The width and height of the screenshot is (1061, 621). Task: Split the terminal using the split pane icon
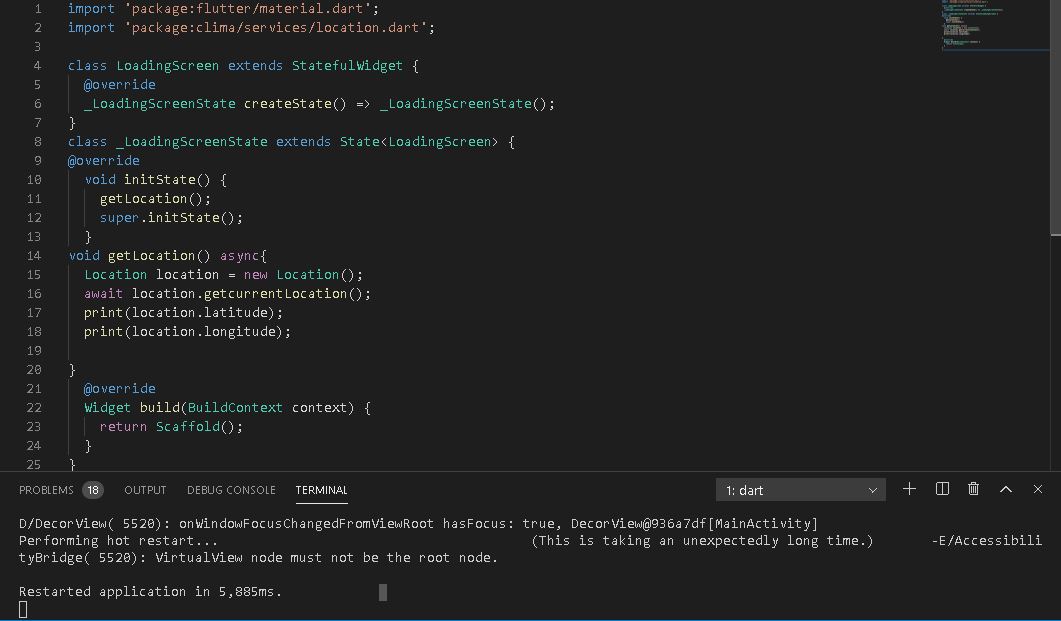941,489
